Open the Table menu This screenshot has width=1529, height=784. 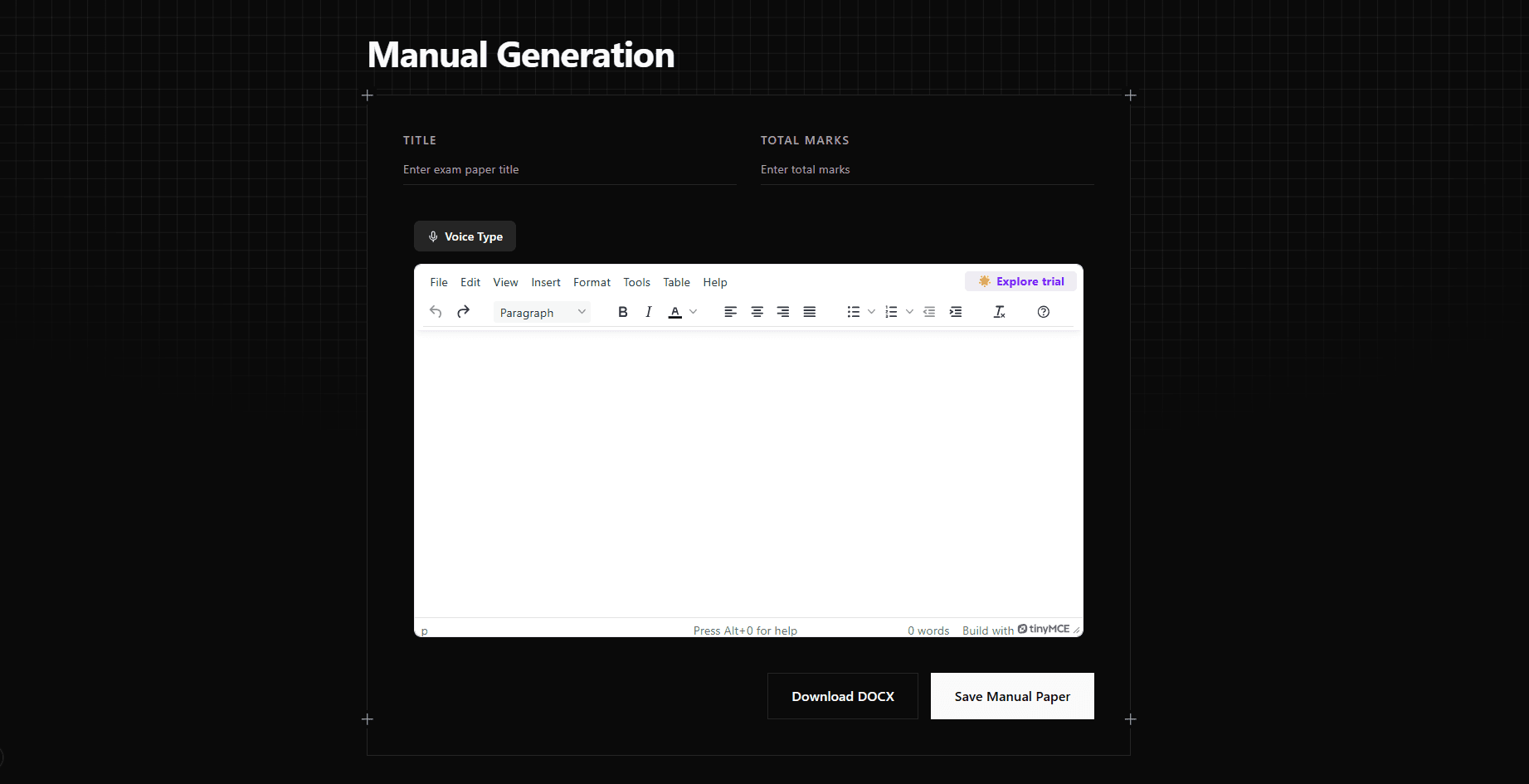click(677, 282)
